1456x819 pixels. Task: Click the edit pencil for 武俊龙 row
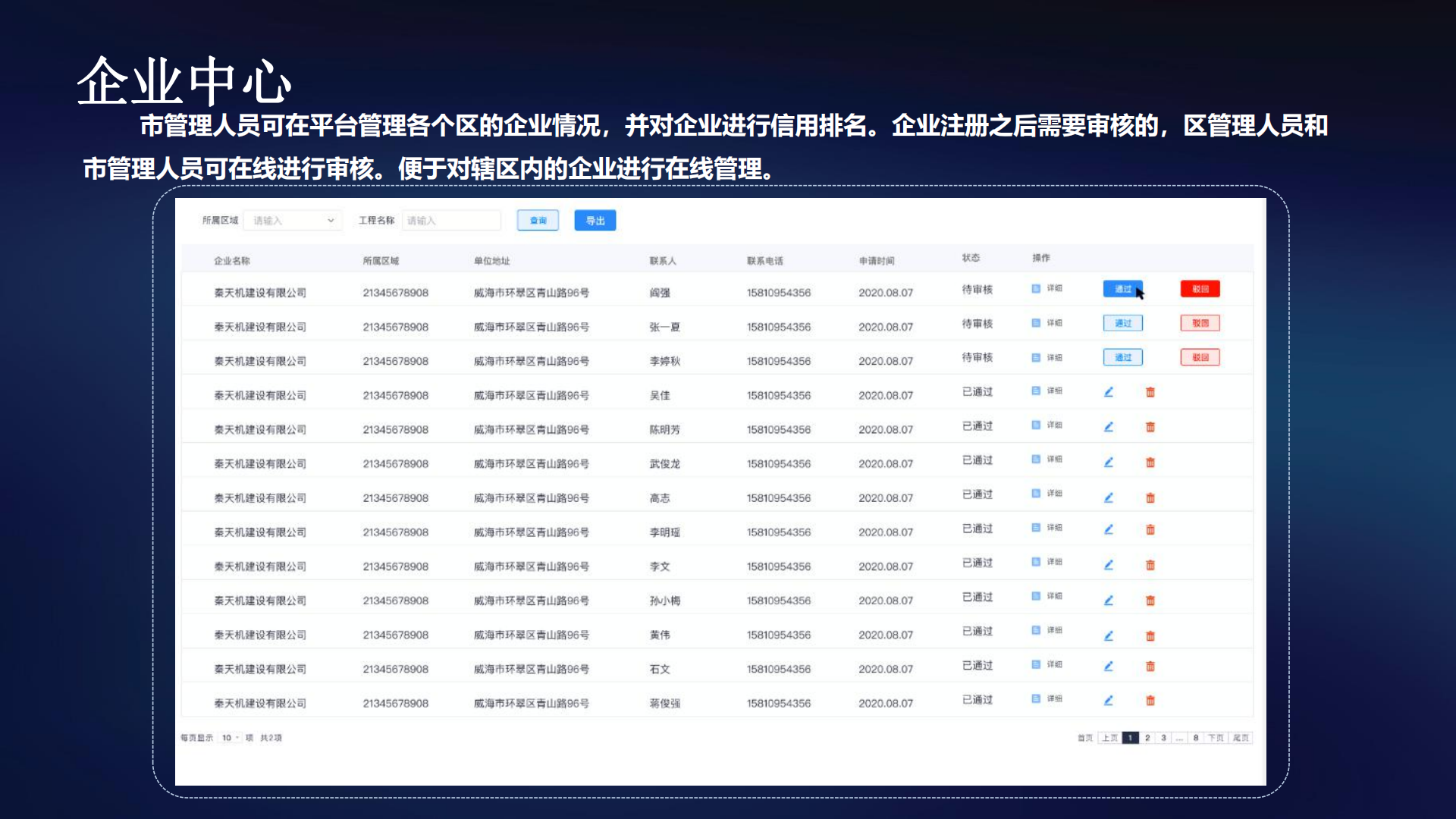point(1108,462)
